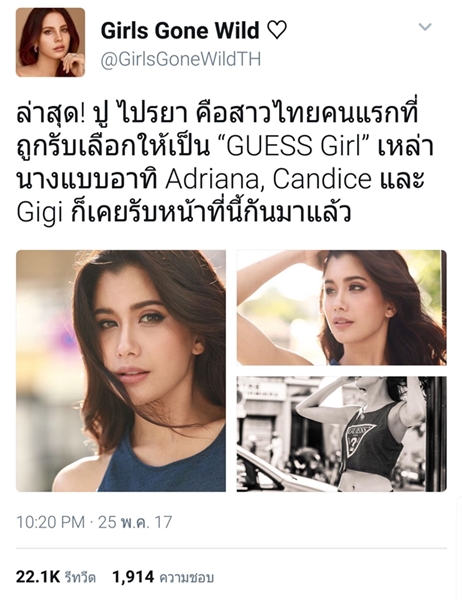Viewport: 462px width, 600px height.
Task: Tap the heart symbol beside account name
Action: point(276,31)
